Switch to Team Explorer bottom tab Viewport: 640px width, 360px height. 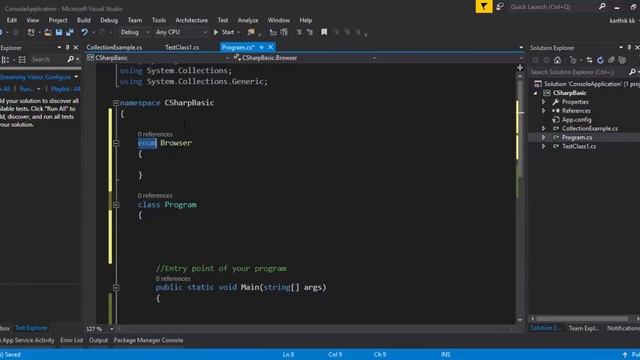pos(584,329)
